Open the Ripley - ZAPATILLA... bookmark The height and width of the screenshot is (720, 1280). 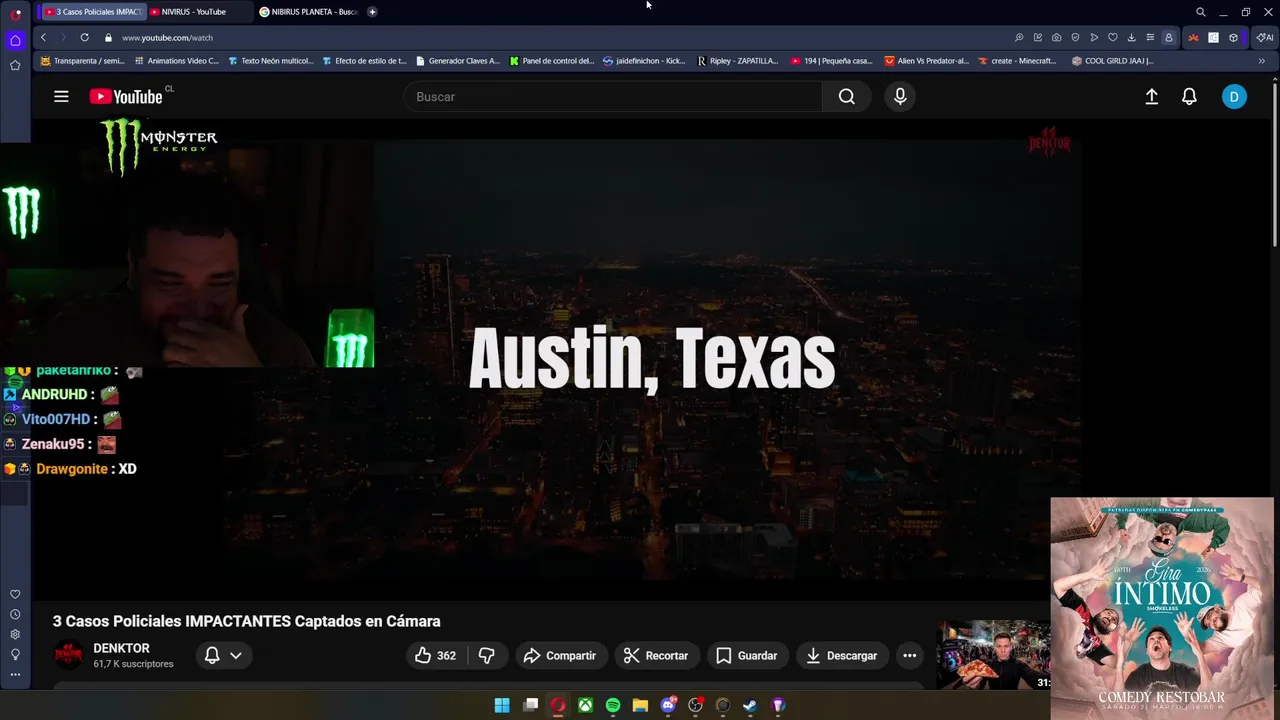click(x=738, y=61)
